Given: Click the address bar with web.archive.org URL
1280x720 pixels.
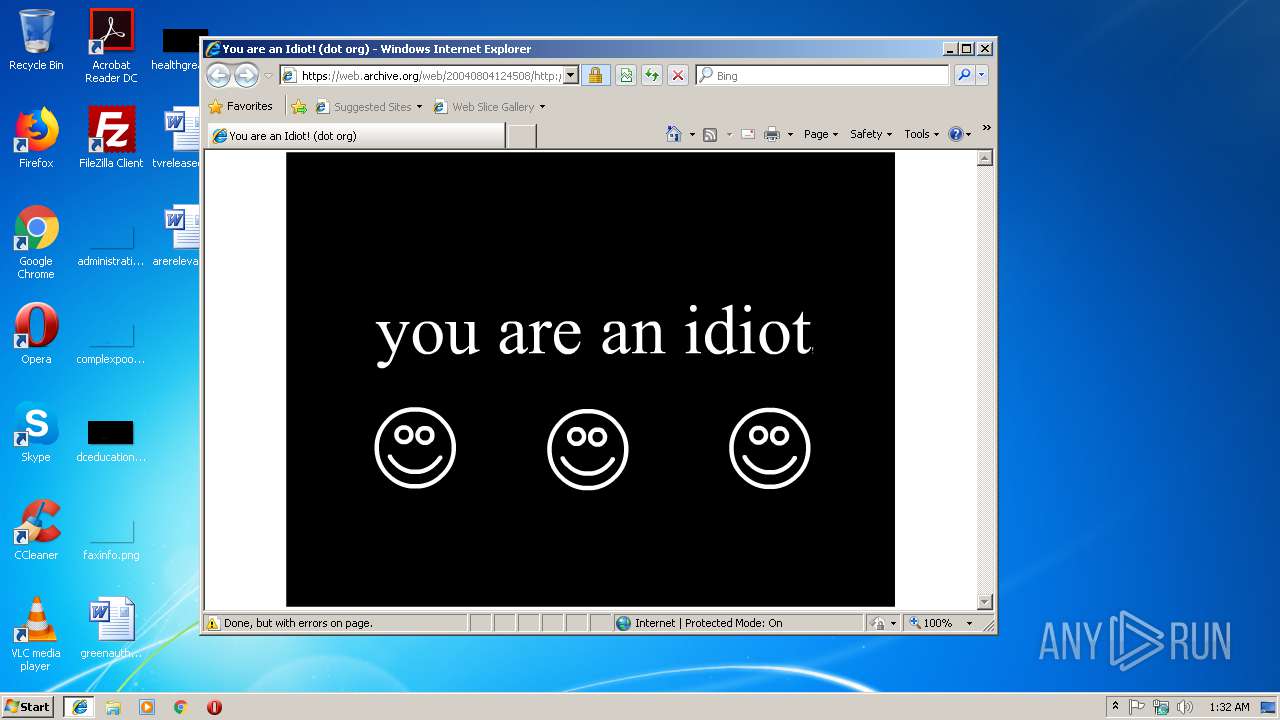Looking at the screenshot, I should [x=420, y=75].
